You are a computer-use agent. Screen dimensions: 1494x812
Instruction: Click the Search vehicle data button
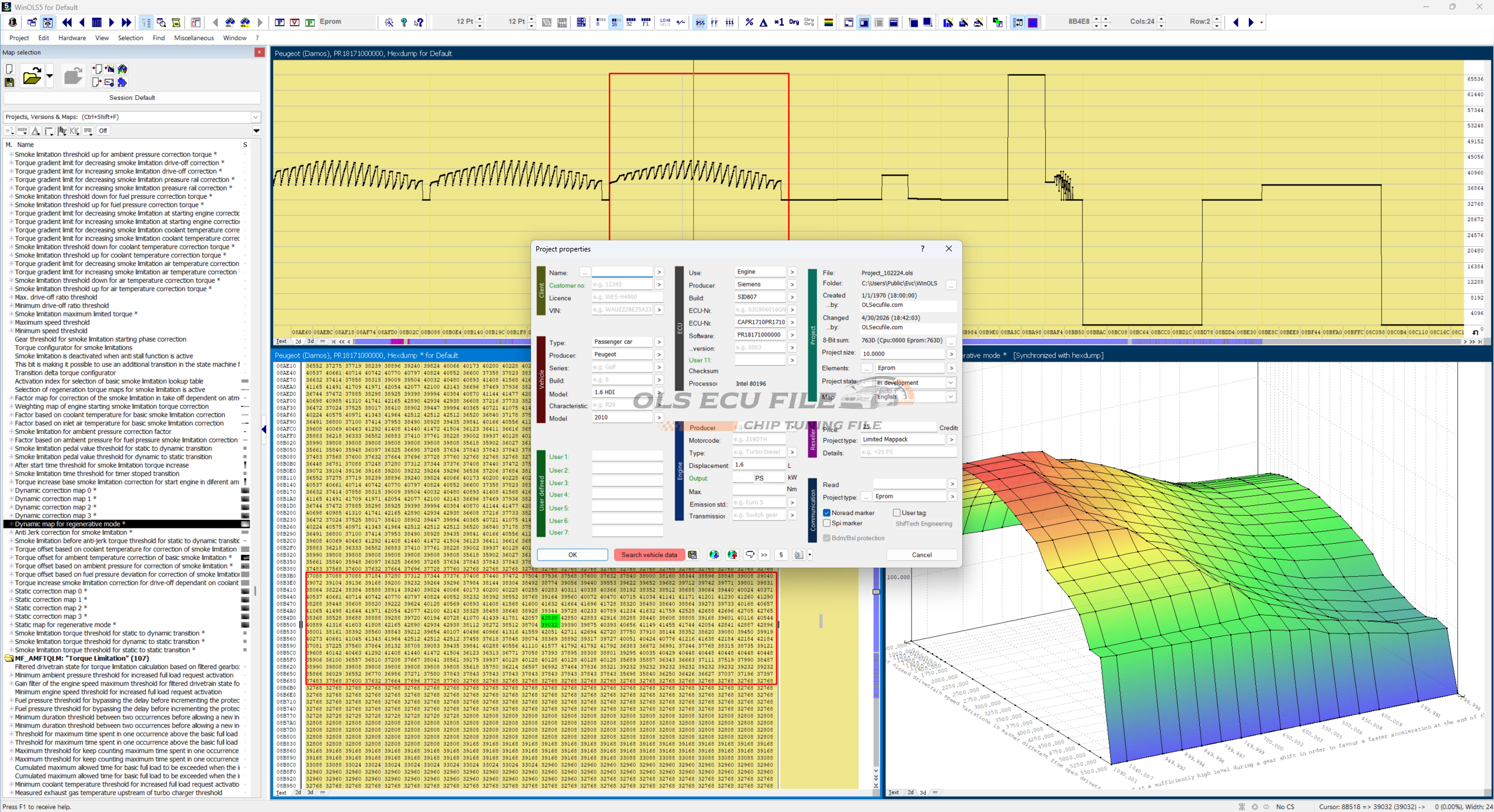(x=649, y=555)
